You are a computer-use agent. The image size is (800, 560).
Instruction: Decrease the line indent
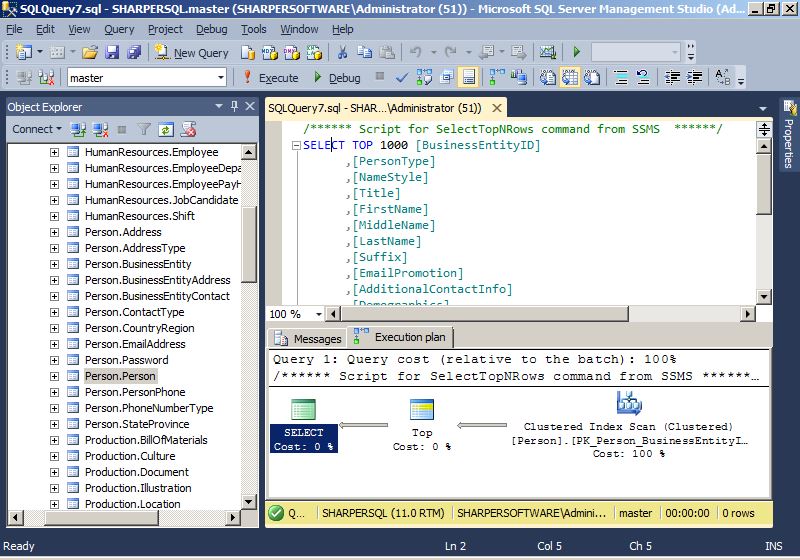pos(672,78)
